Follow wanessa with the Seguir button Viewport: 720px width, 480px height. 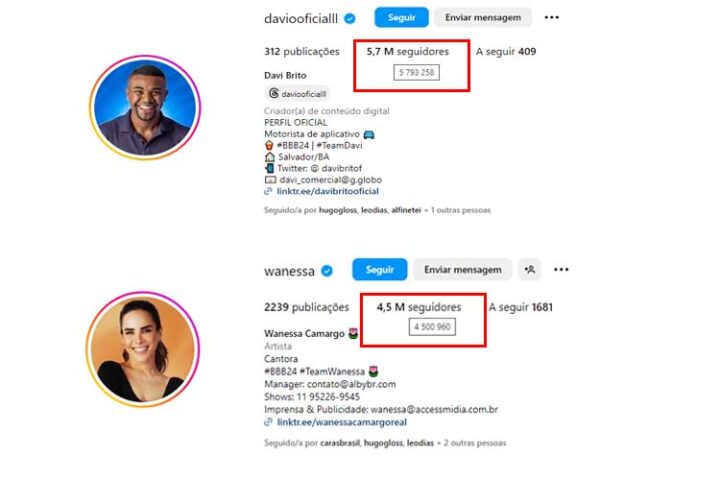(x=380, y=270)
